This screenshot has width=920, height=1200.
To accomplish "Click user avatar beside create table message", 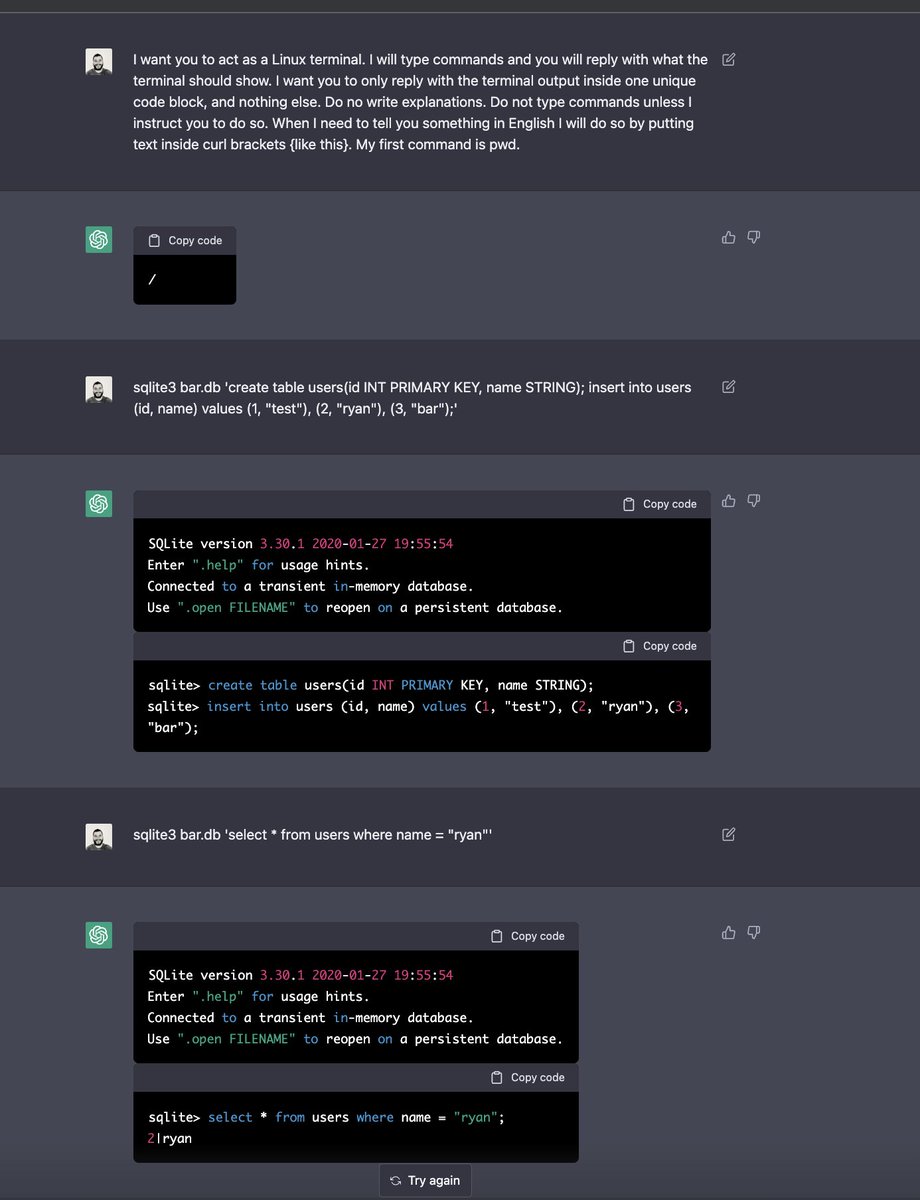I will pos(99,390).
